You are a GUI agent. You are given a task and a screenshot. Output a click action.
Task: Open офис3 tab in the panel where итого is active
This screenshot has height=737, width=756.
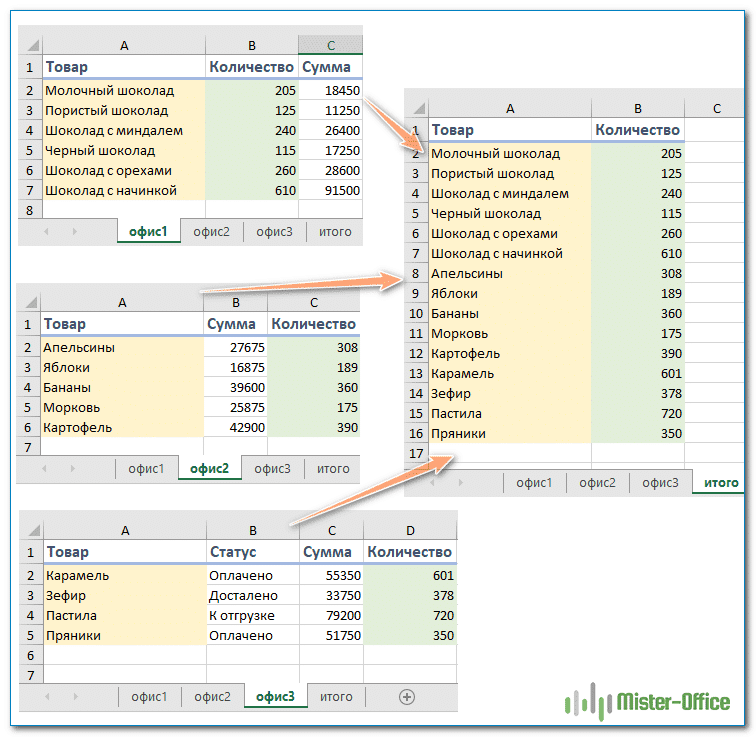click(x=661, y=482)
